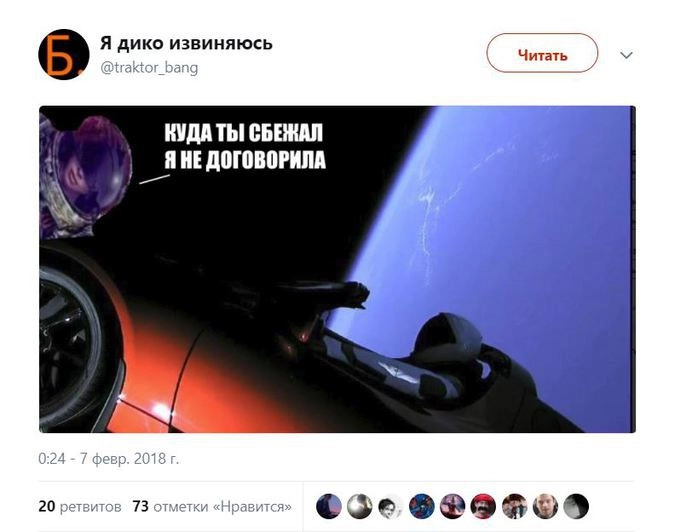Open eighth liker avatar, bearded man photo

[545, 506]
